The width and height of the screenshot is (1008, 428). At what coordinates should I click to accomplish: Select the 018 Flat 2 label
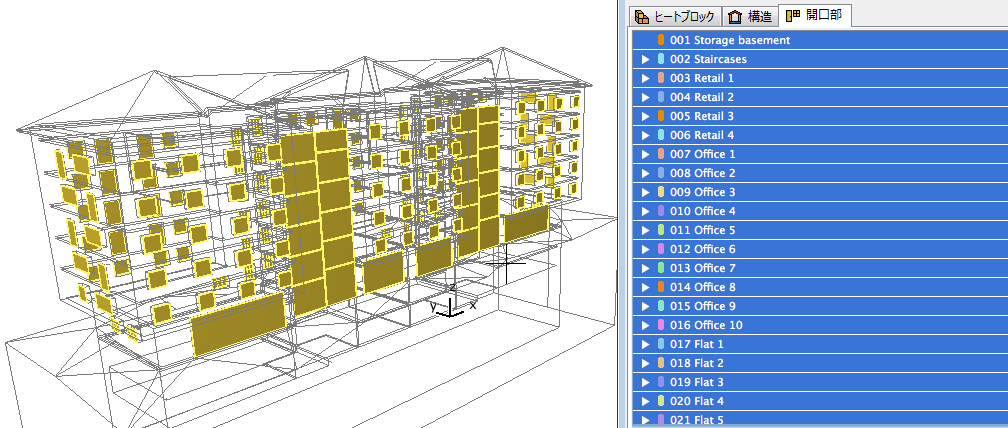[697, 363]
